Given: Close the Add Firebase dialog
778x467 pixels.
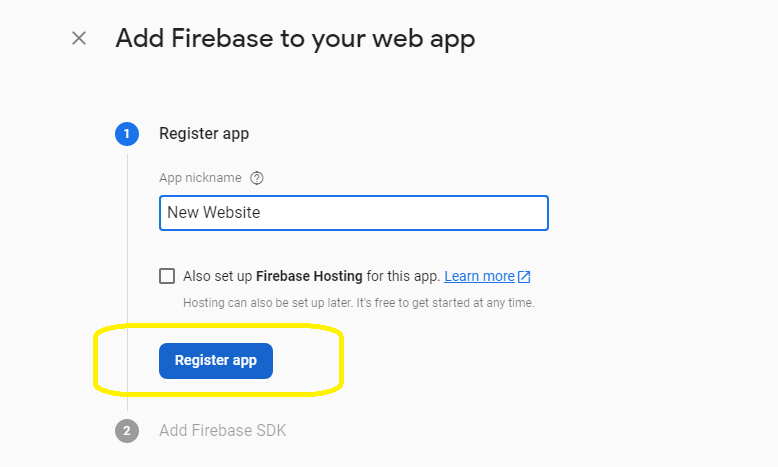Looking at the screenshot, I should coord(79,39).
